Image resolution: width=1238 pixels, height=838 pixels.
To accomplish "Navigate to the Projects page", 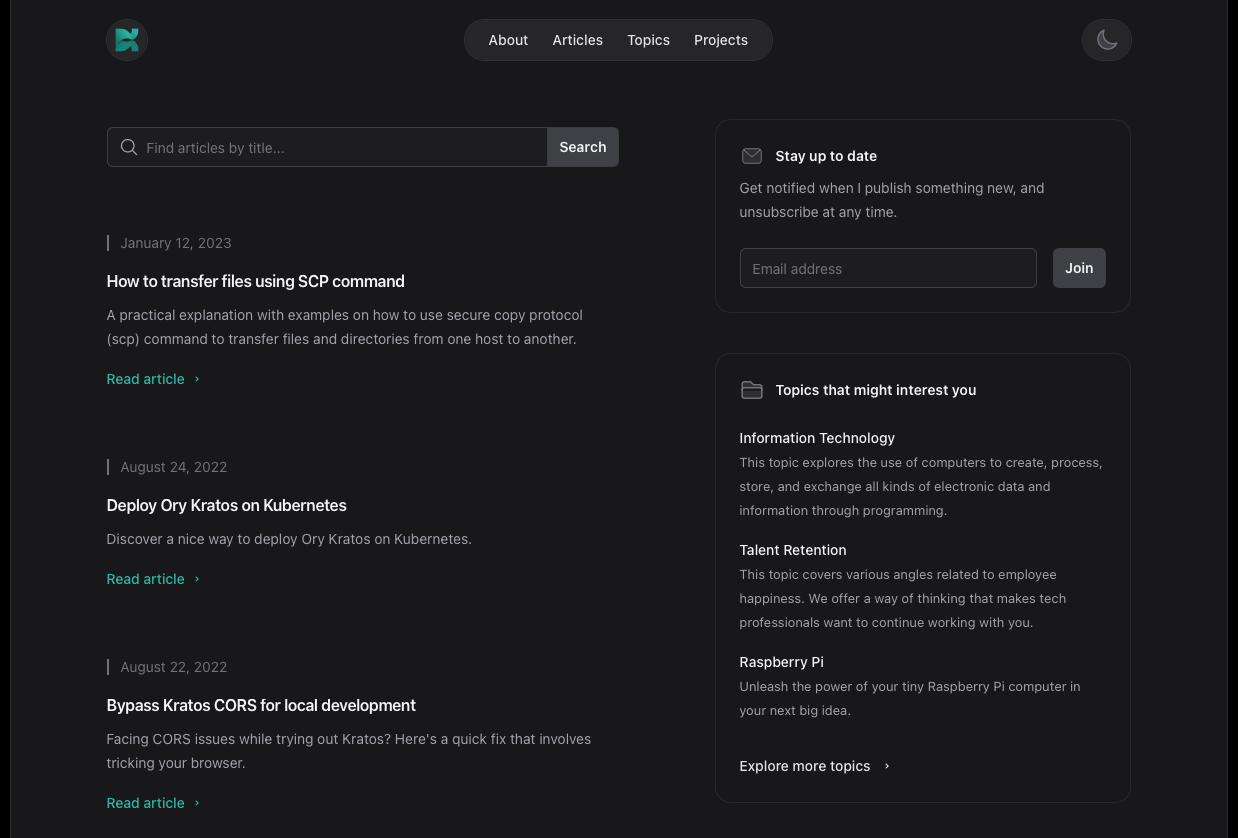I will [x=720, y=40].
